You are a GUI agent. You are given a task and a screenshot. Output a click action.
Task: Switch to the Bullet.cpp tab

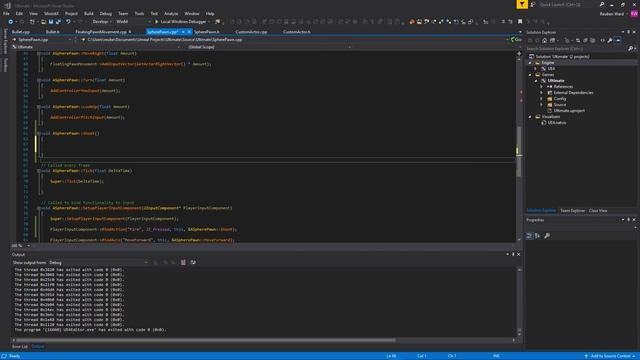click(x=21, y=32)
